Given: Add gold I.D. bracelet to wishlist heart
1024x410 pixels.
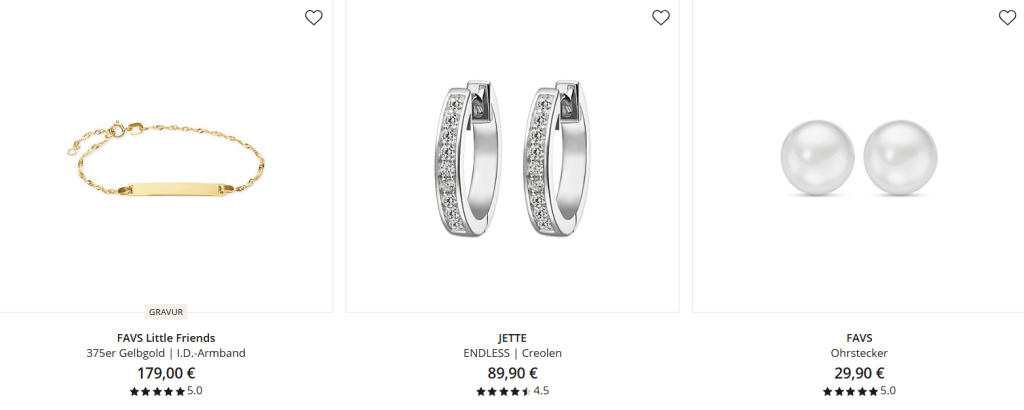Looking at the screenshot, I should click(313, 18).
